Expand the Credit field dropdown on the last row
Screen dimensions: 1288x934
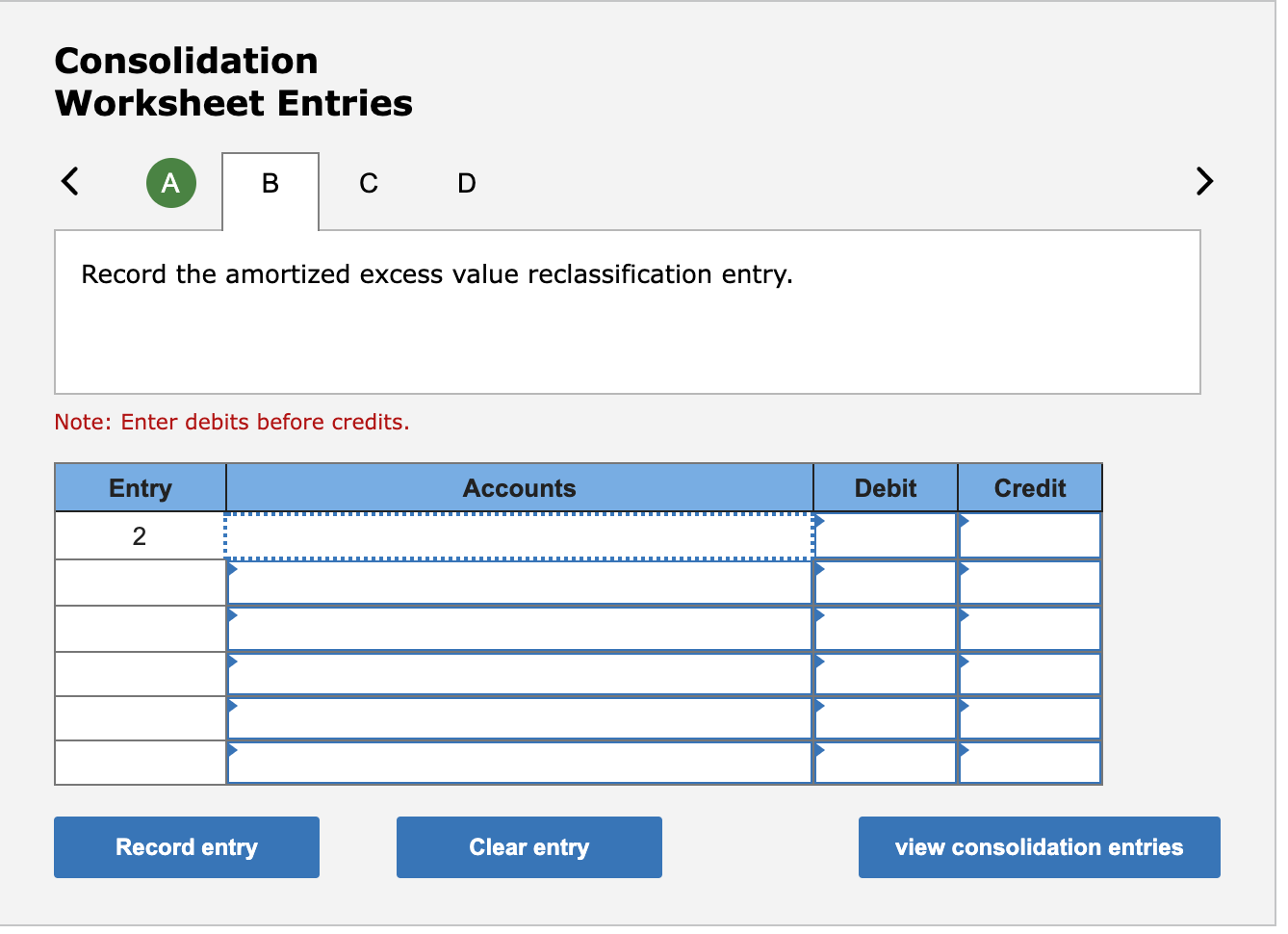click(x=964, y=751)
